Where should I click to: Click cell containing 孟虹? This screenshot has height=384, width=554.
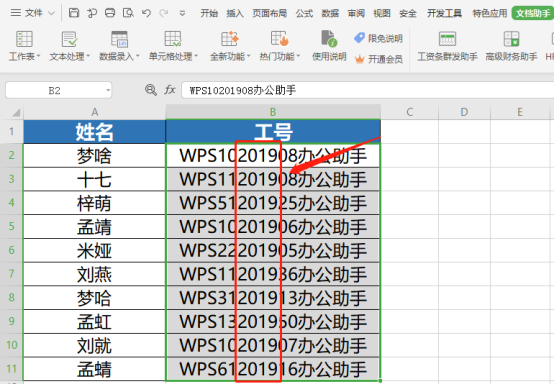[x=94, y=321]
